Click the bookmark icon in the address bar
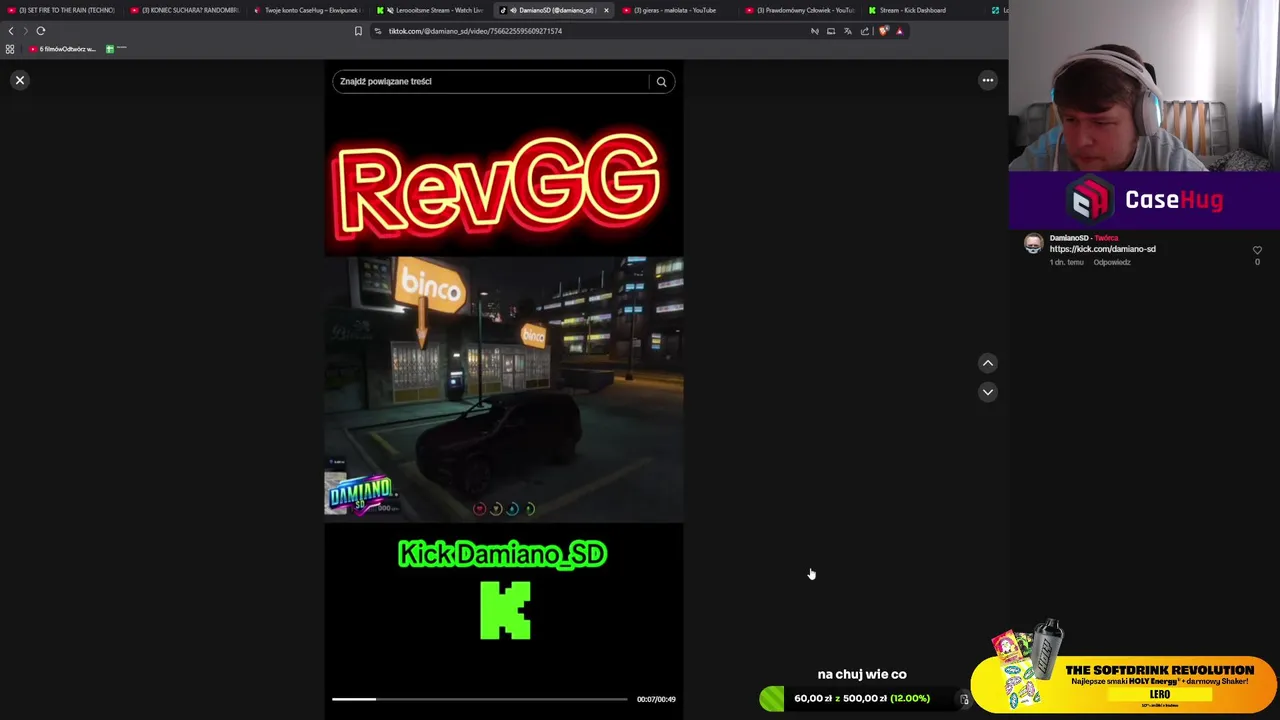 click(358, 31)
